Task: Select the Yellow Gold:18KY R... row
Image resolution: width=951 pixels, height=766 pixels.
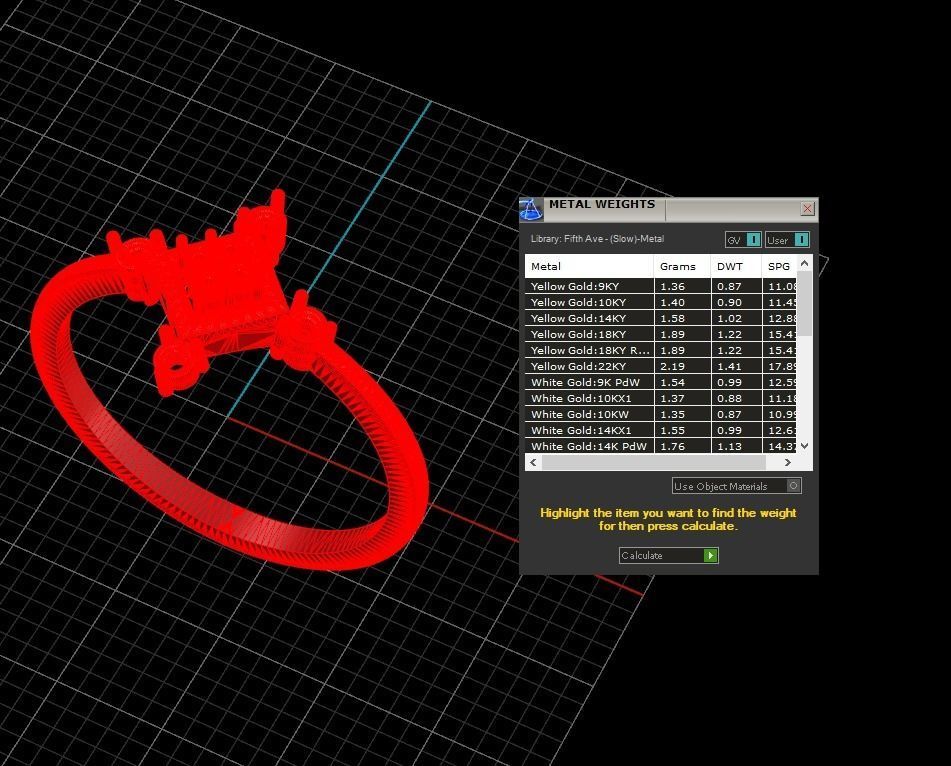Action: click(660, 350)
